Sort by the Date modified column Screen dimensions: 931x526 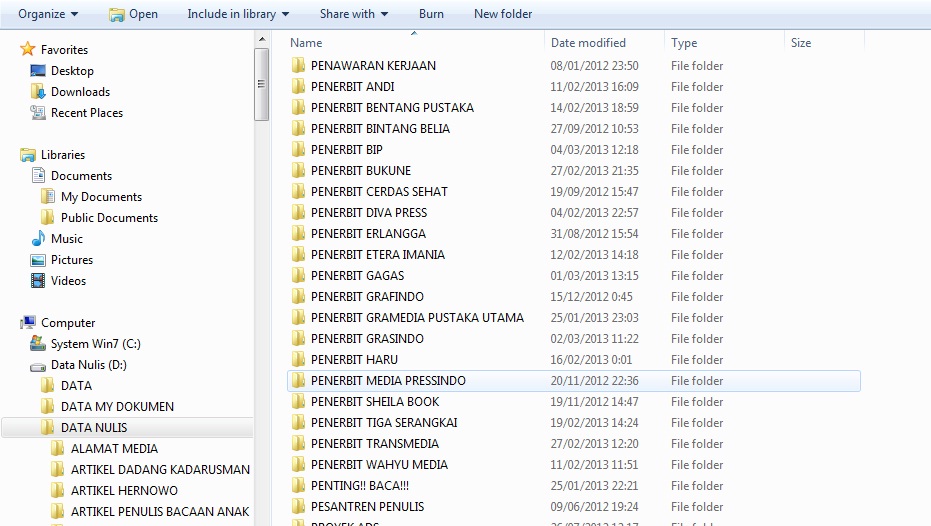coord(588,43)
